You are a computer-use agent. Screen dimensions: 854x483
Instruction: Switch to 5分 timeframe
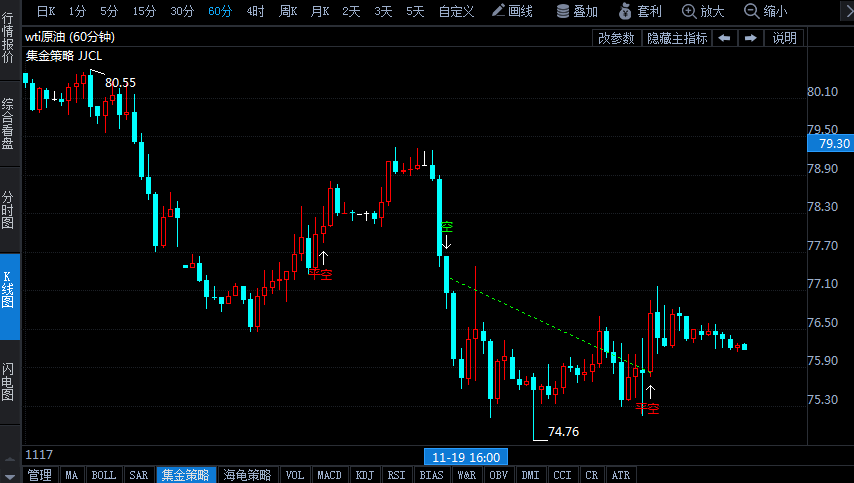[109, 11]
